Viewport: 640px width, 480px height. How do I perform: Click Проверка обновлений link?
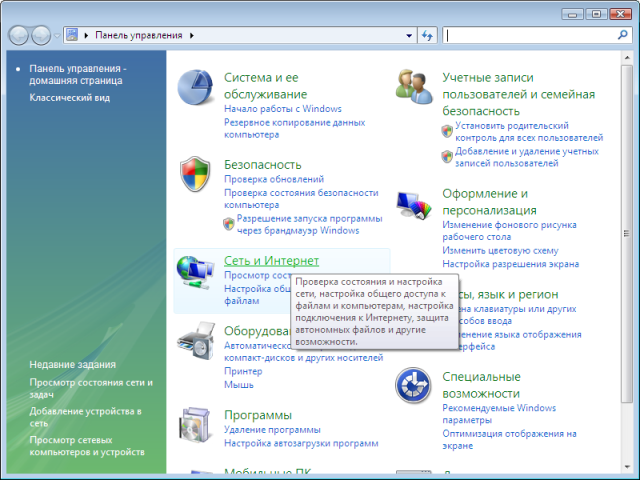click(x=274, y=179)
